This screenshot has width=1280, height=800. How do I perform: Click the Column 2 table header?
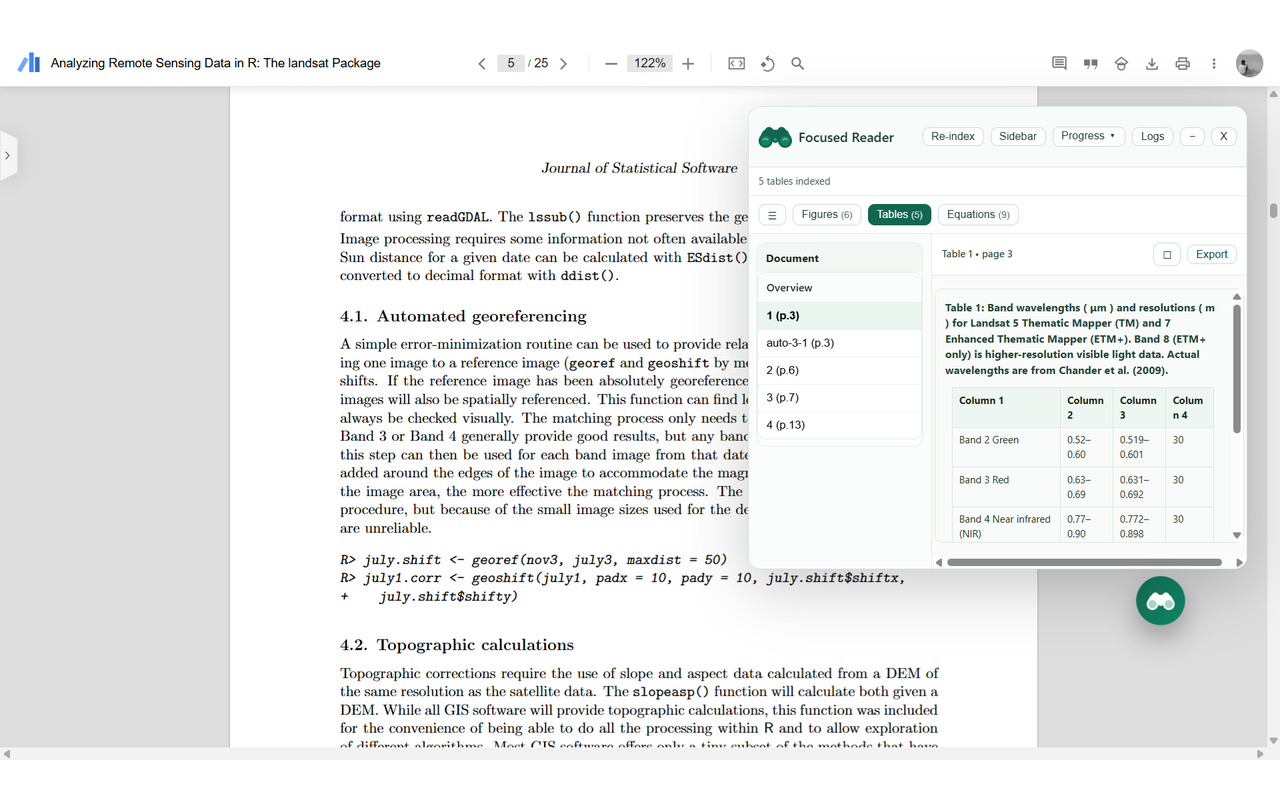(x=1085, y=408)
